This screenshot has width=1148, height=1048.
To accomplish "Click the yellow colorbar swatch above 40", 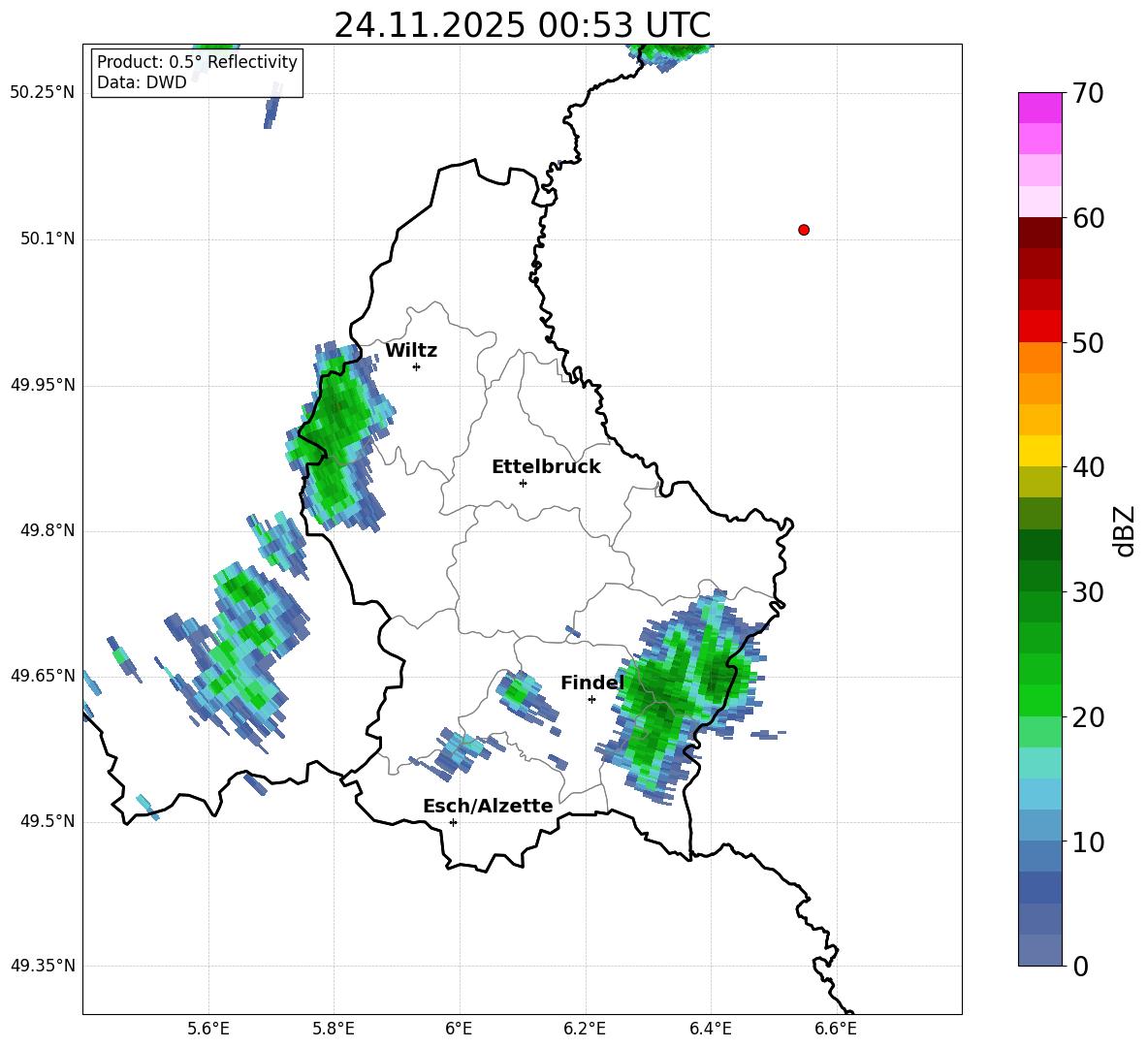I will point(1040,451).
